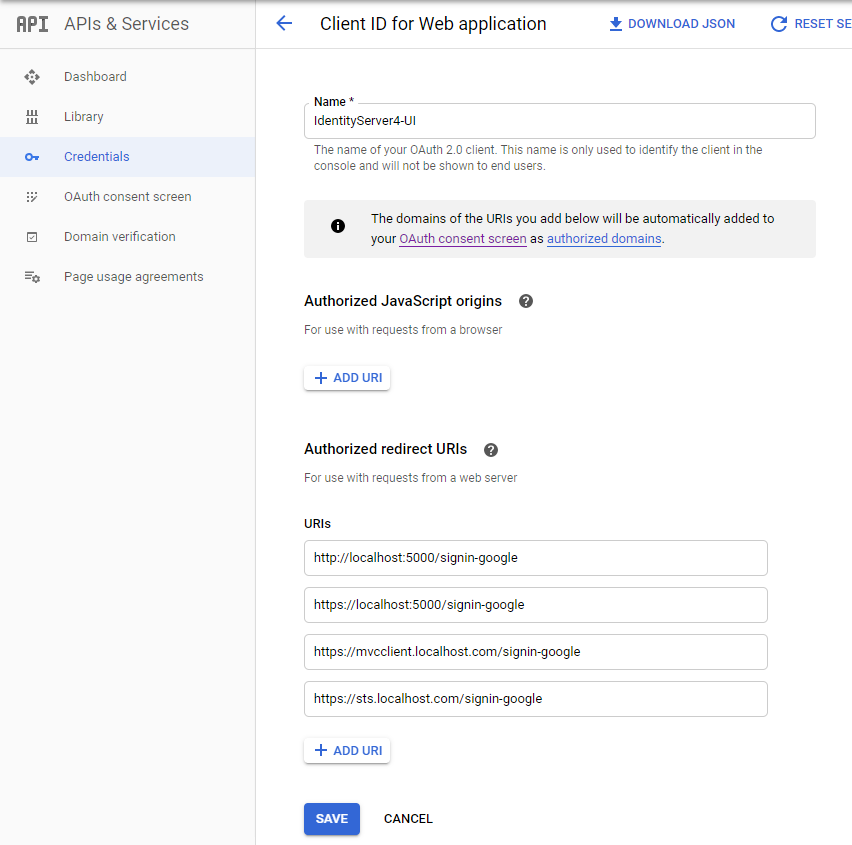
Task: Open Library in the sidebar
Action: click(128, 117)
